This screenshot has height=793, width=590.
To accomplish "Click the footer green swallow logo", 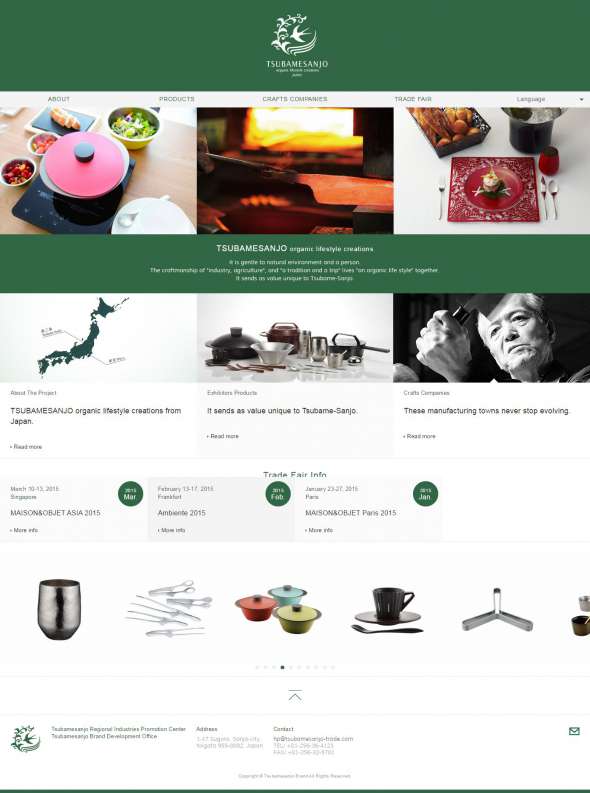I will coord(26,738).
